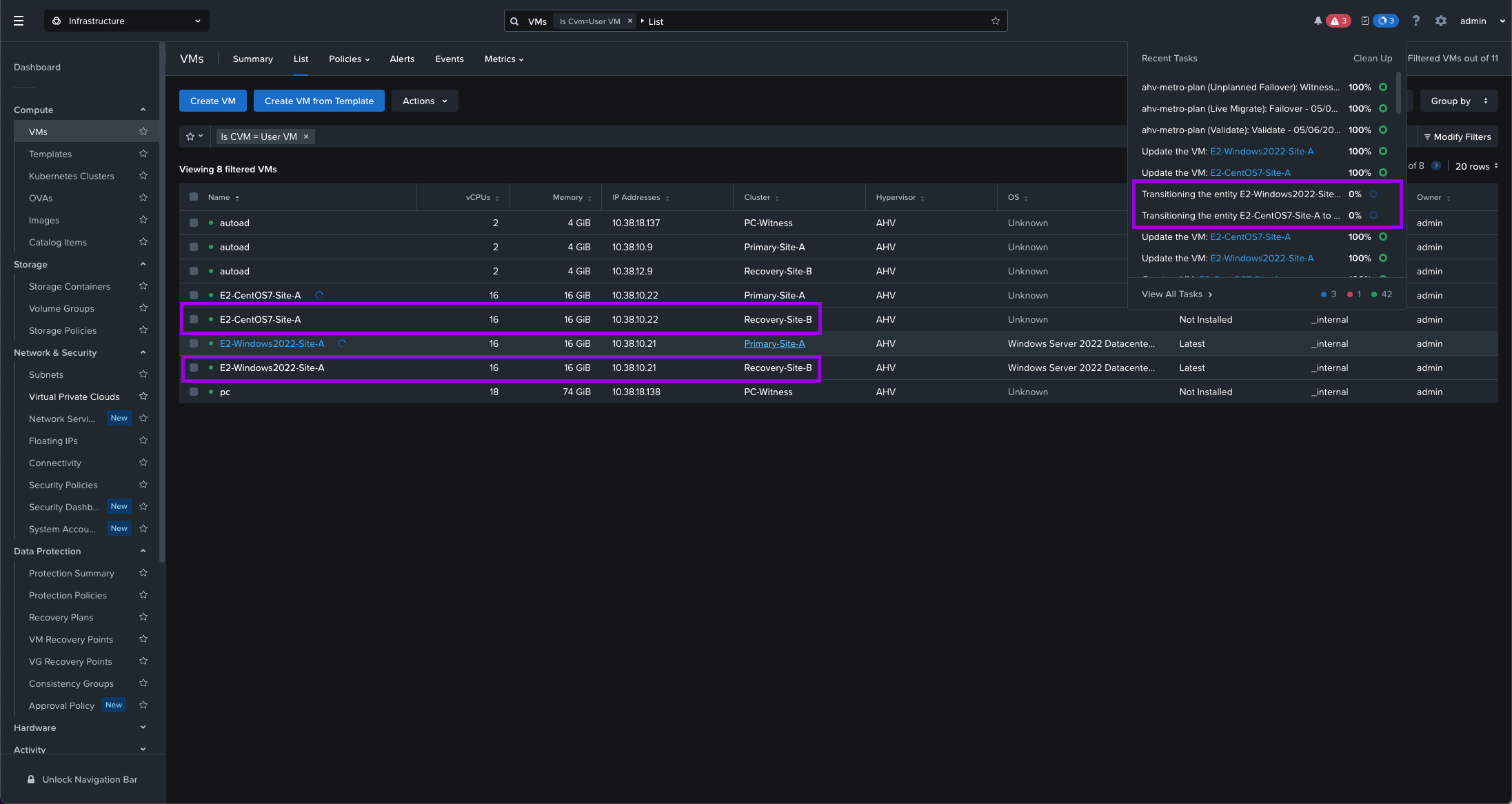This screenshot has height=804, width=1512.
Task: Click the Create VM button
Action: (x=213, y=101)
